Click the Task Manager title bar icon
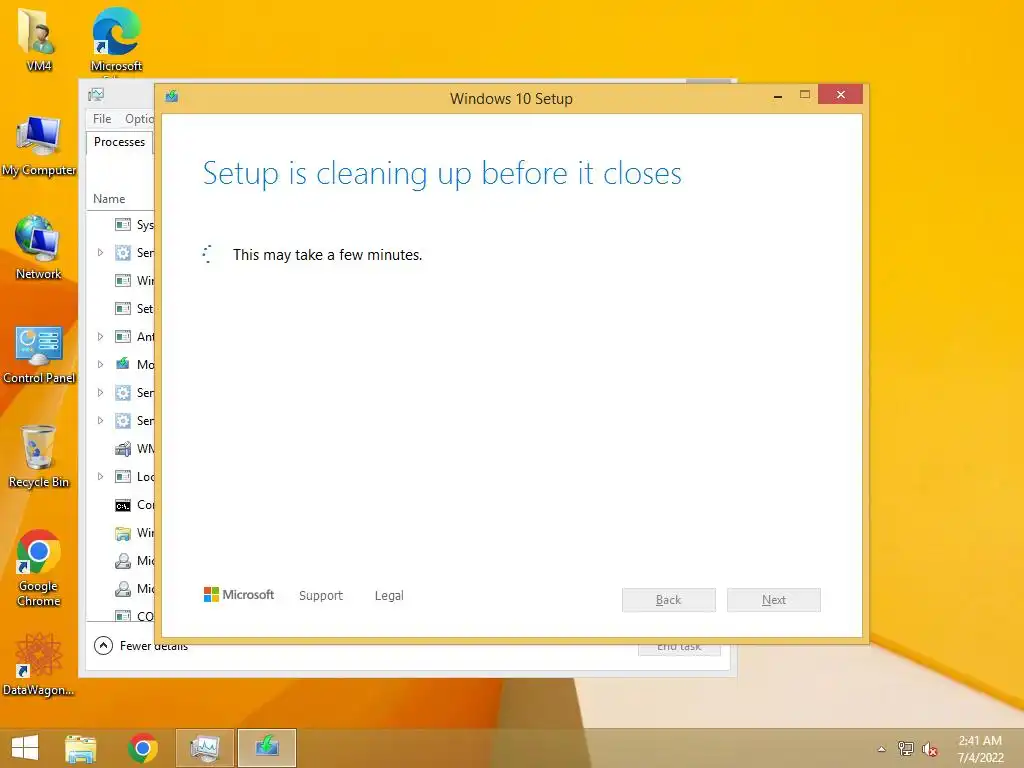Image resolution: width=1024 pixels, height=768 pixels. pyautogui.click(x=96, y=95)
